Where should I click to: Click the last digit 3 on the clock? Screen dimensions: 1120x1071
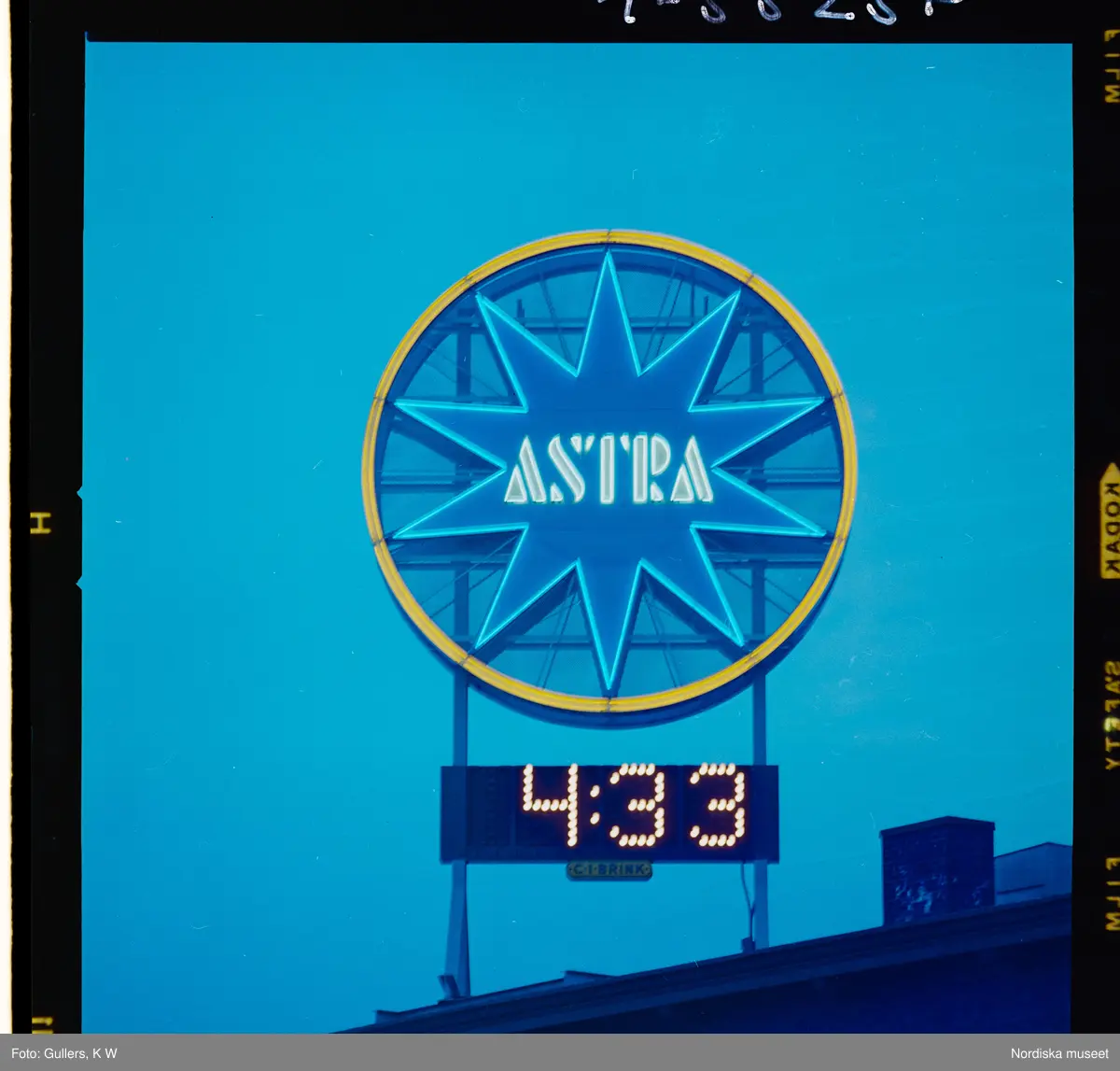720,805
